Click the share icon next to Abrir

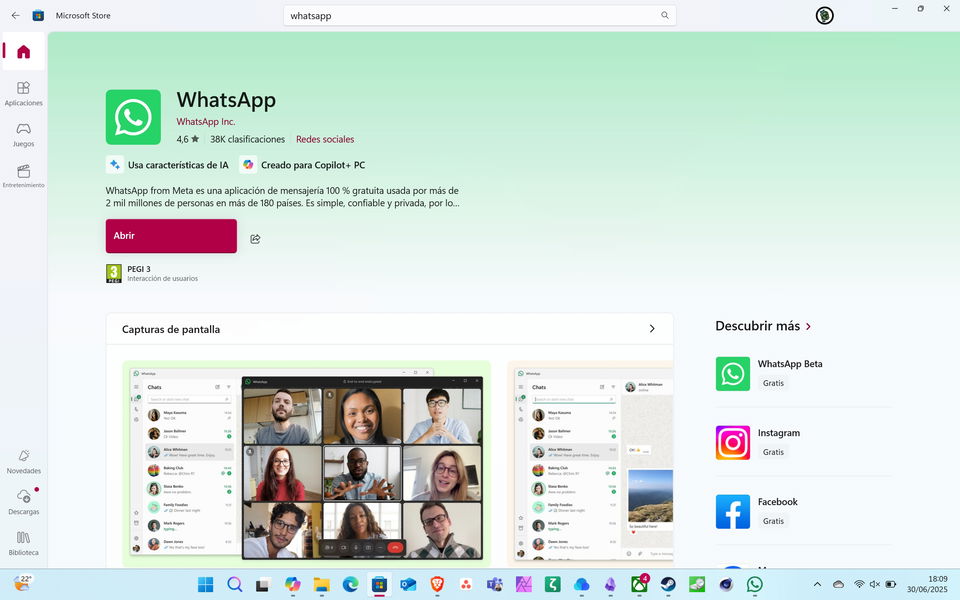(x=255, y=239)
